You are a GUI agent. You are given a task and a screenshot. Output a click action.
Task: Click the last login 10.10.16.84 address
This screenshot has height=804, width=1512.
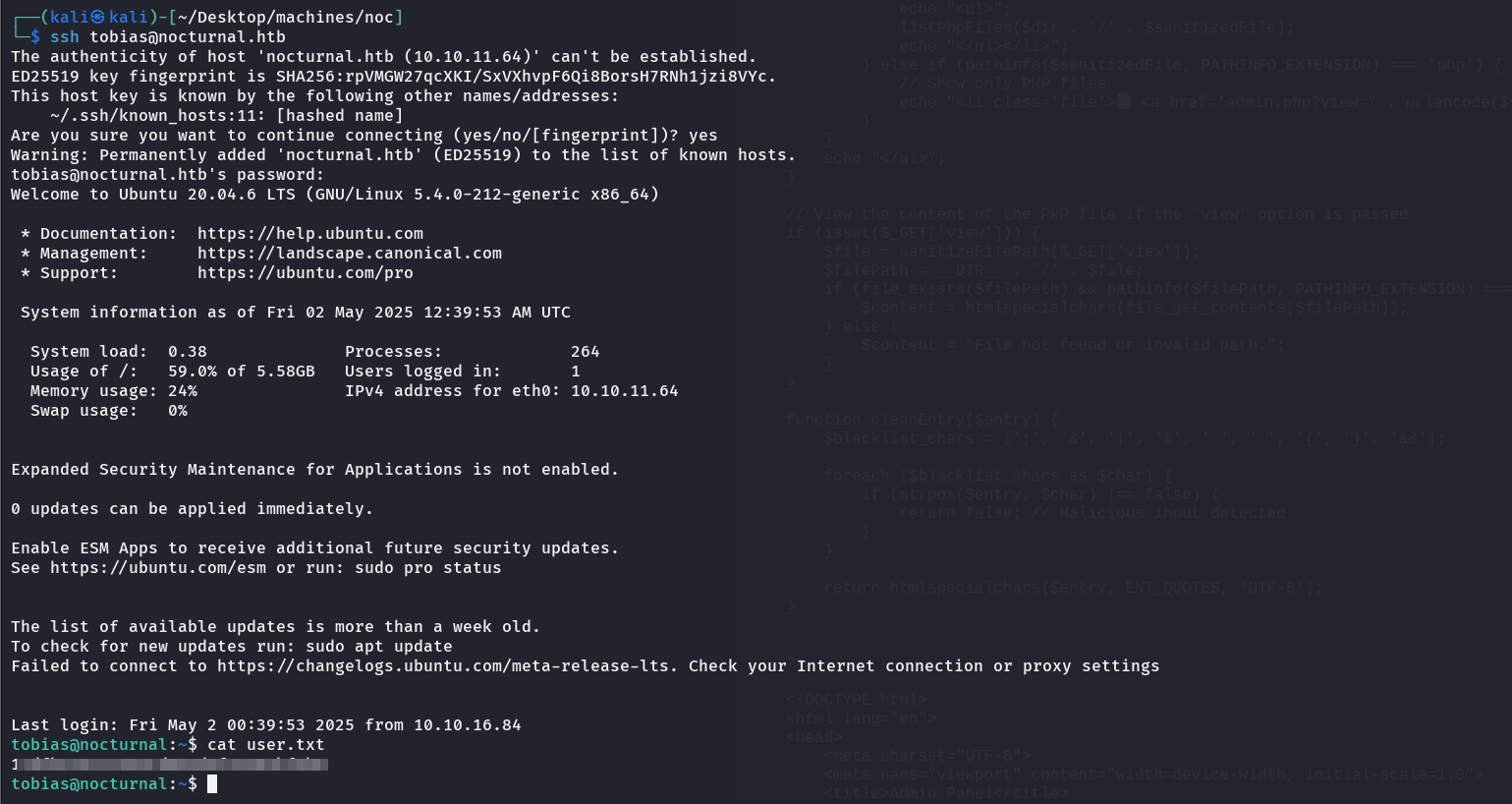pos(468,725)
